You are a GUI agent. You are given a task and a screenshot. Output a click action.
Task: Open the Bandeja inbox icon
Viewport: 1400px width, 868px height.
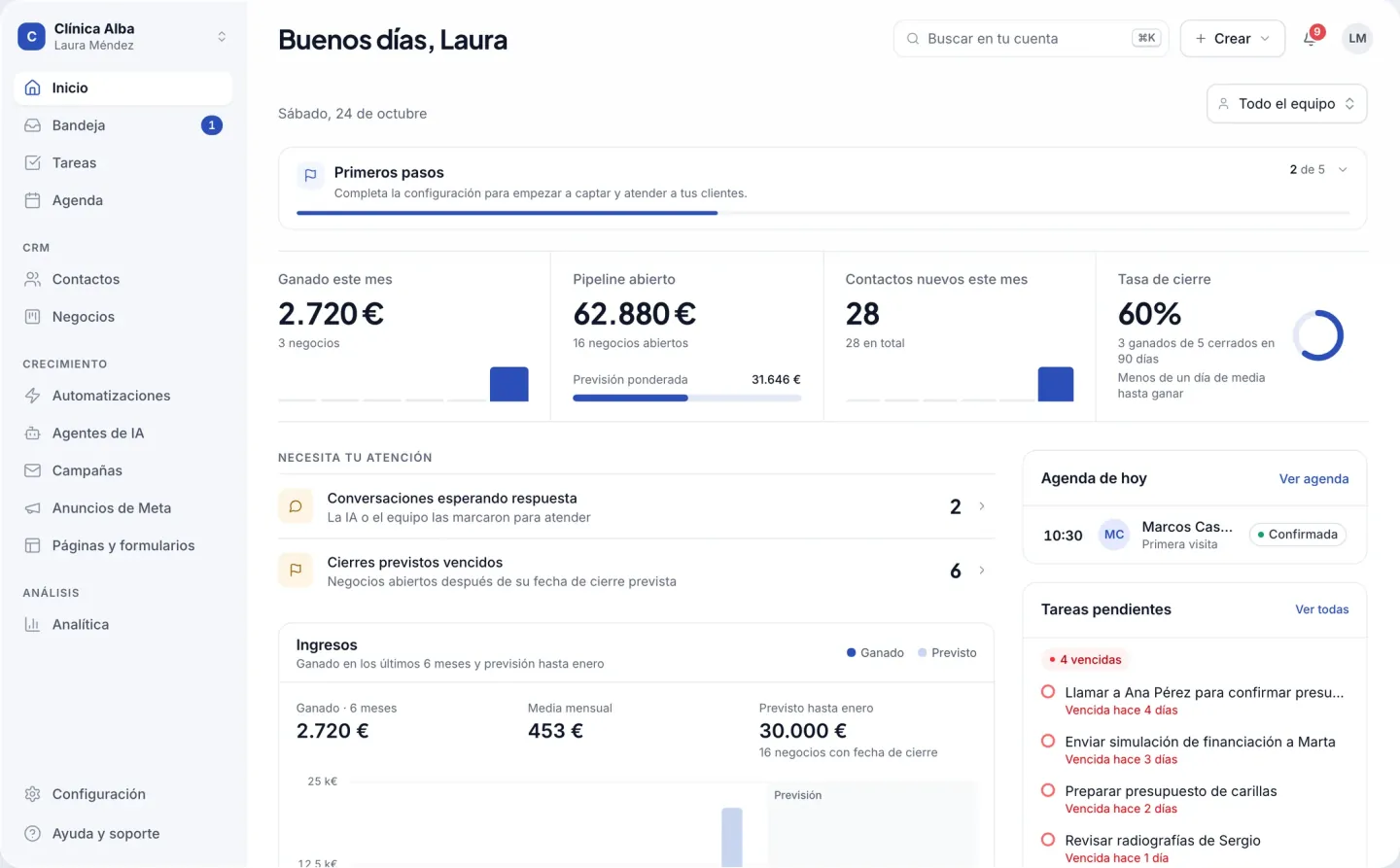[x=32, y=125]
